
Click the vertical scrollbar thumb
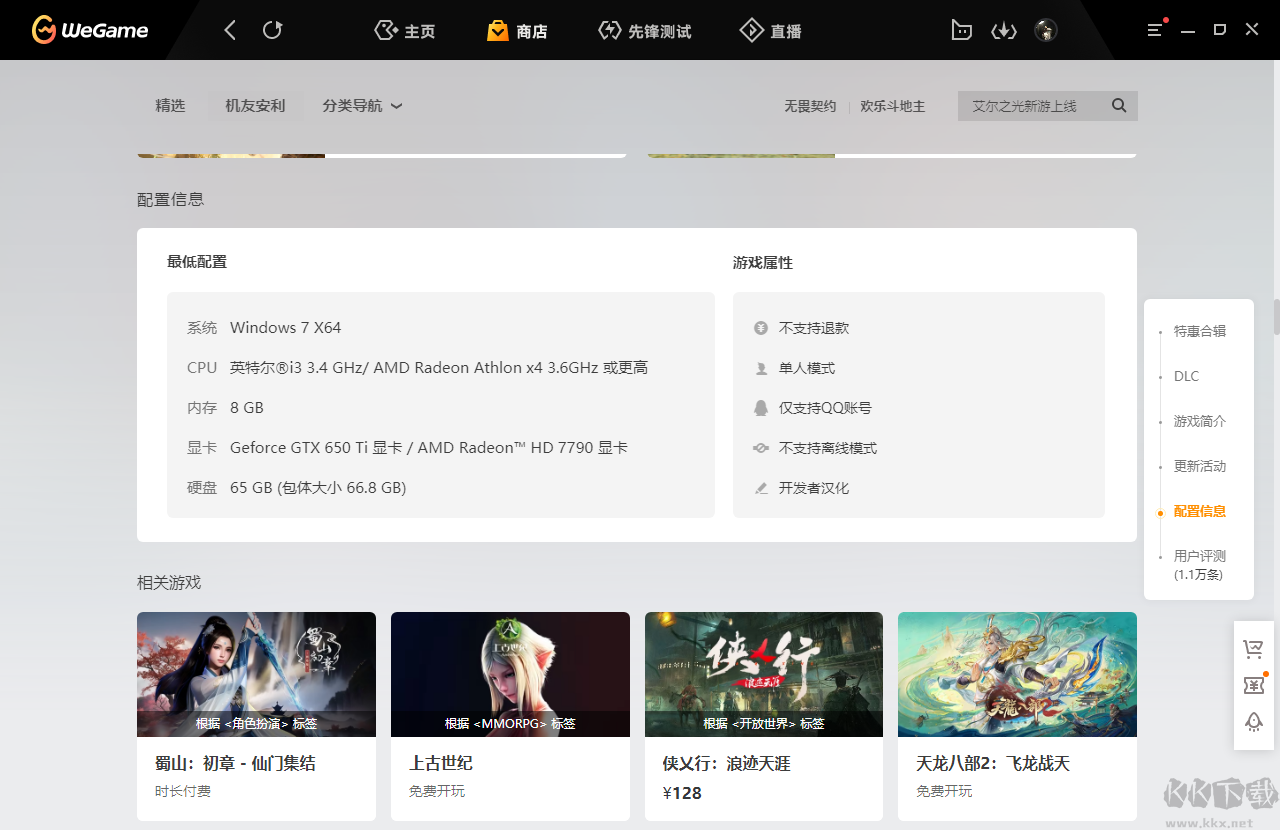(1276, 317)
